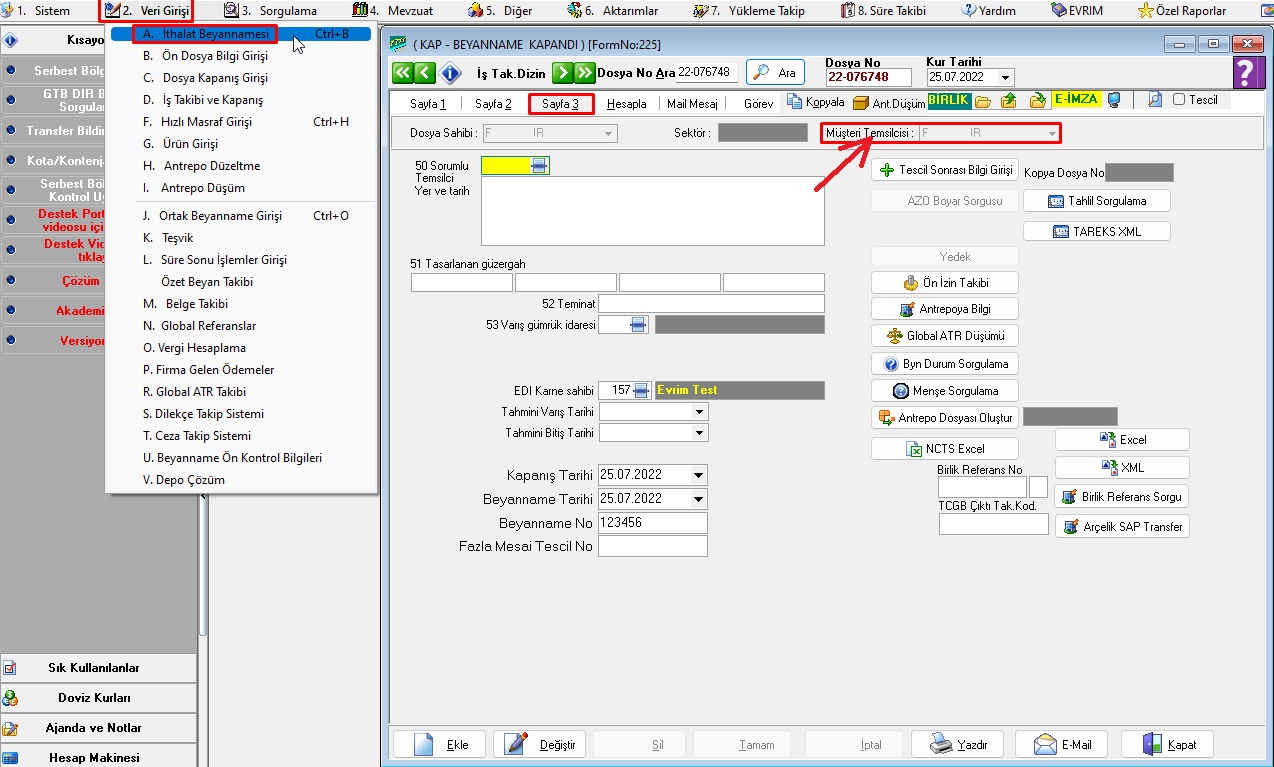Toggle the Tescil checkbox
This screenshot has width=1274, height=767.
pos(1178,100)
